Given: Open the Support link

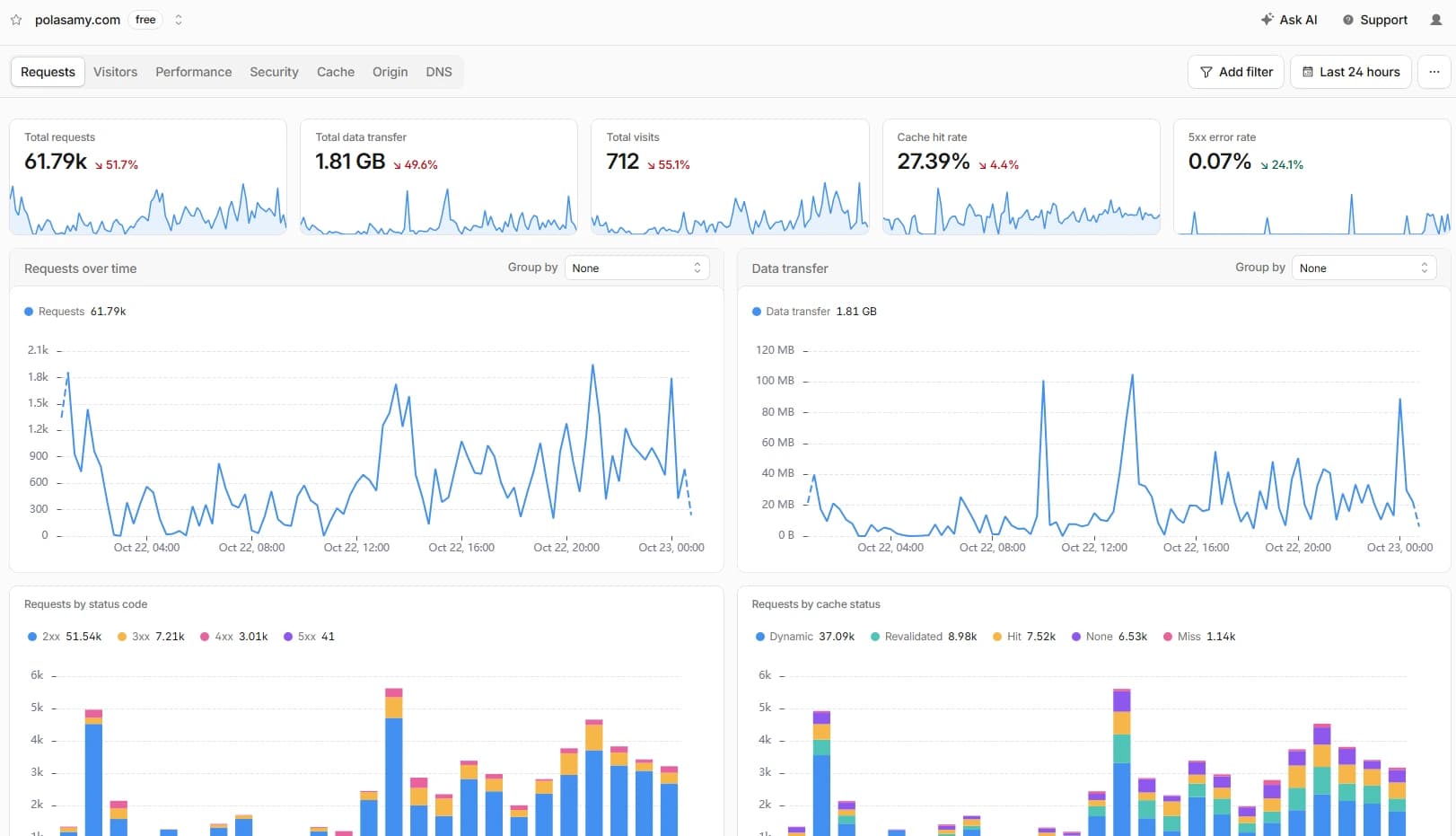Looking at the screenshot, I should tap(1374, 20).
